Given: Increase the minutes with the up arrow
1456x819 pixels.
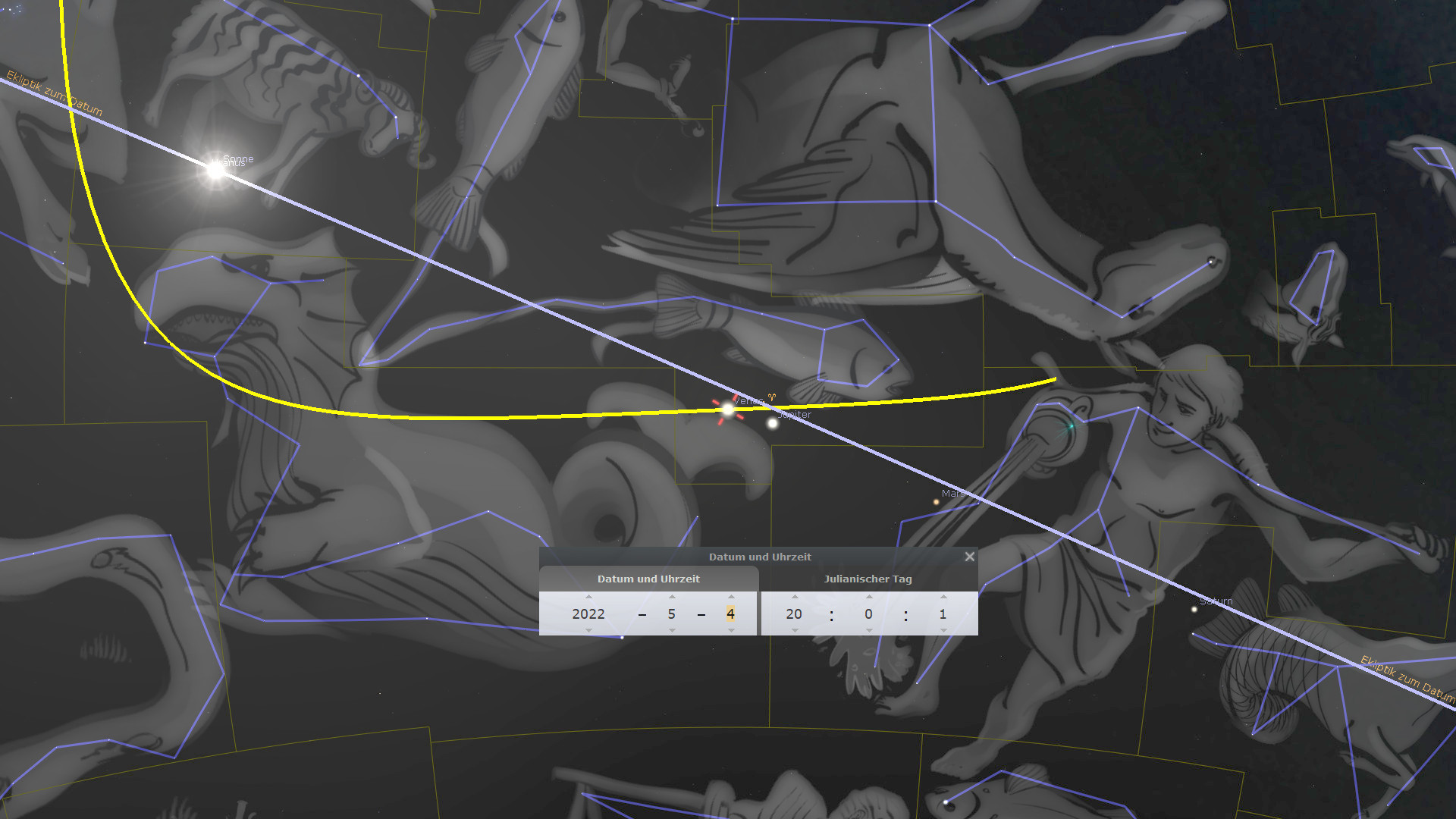Looking at the screenshot, I should [x=869, y=597].
